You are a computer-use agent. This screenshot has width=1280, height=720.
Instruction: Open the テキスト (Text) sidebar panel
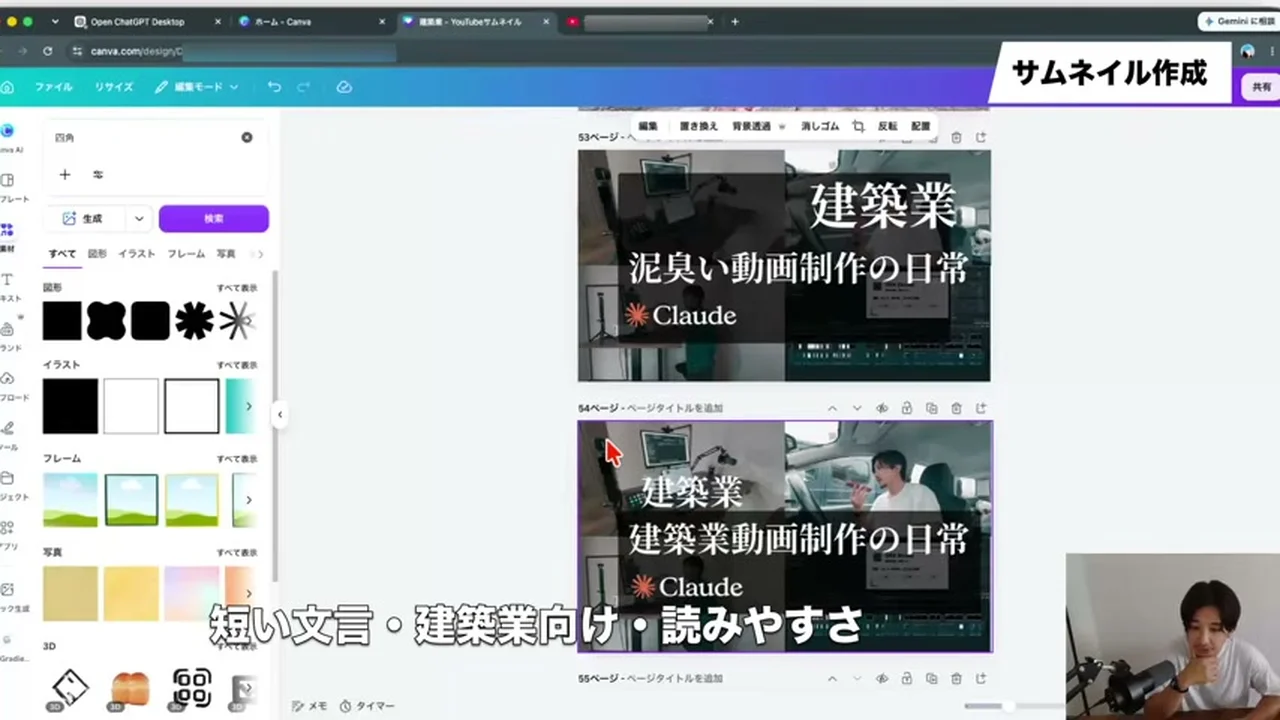tap(8, 285)
